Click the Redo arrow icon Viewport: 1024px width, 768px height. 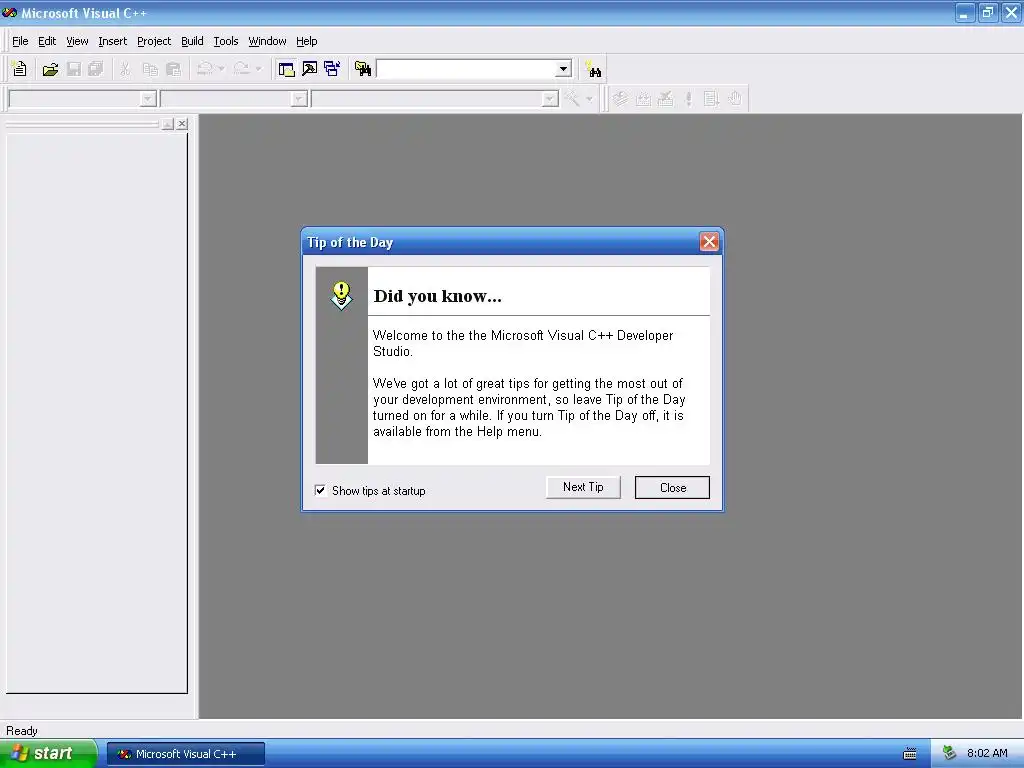point(242,69)
